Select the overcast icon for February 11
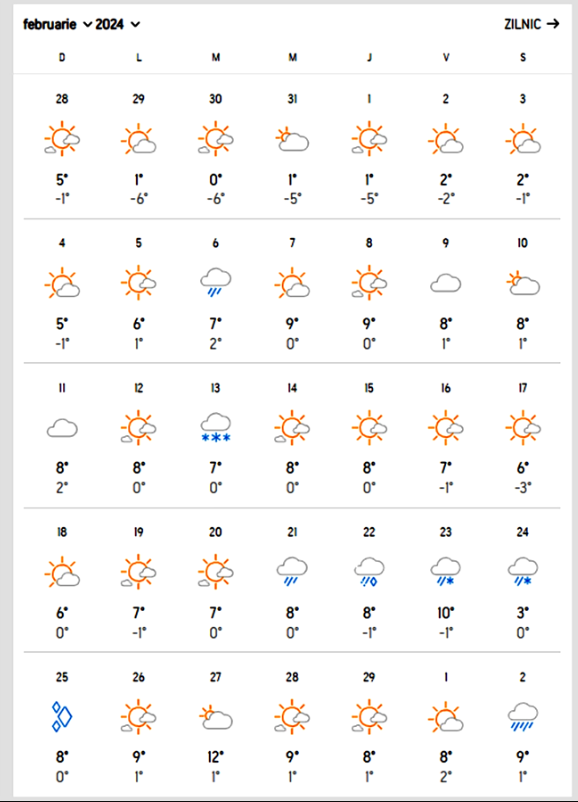 point(62,428)
